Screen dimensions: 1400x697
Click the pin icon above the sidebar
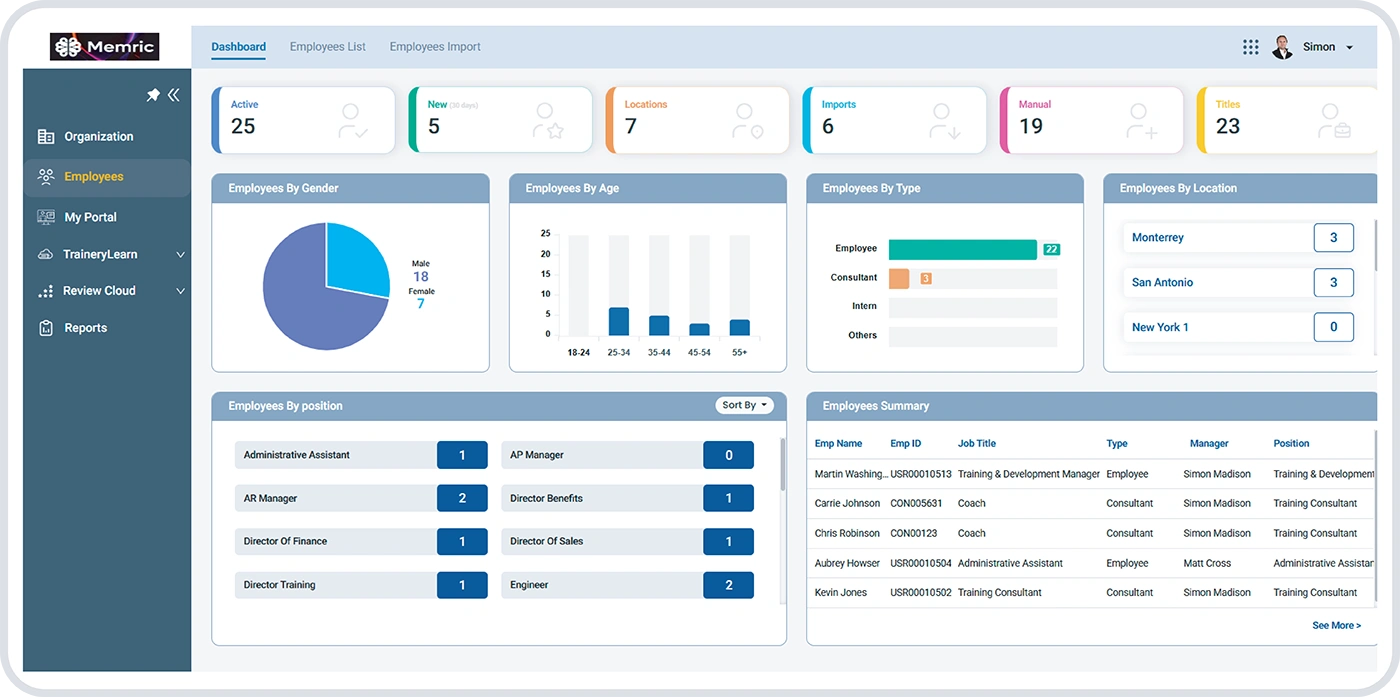click(x=153, y=94)
